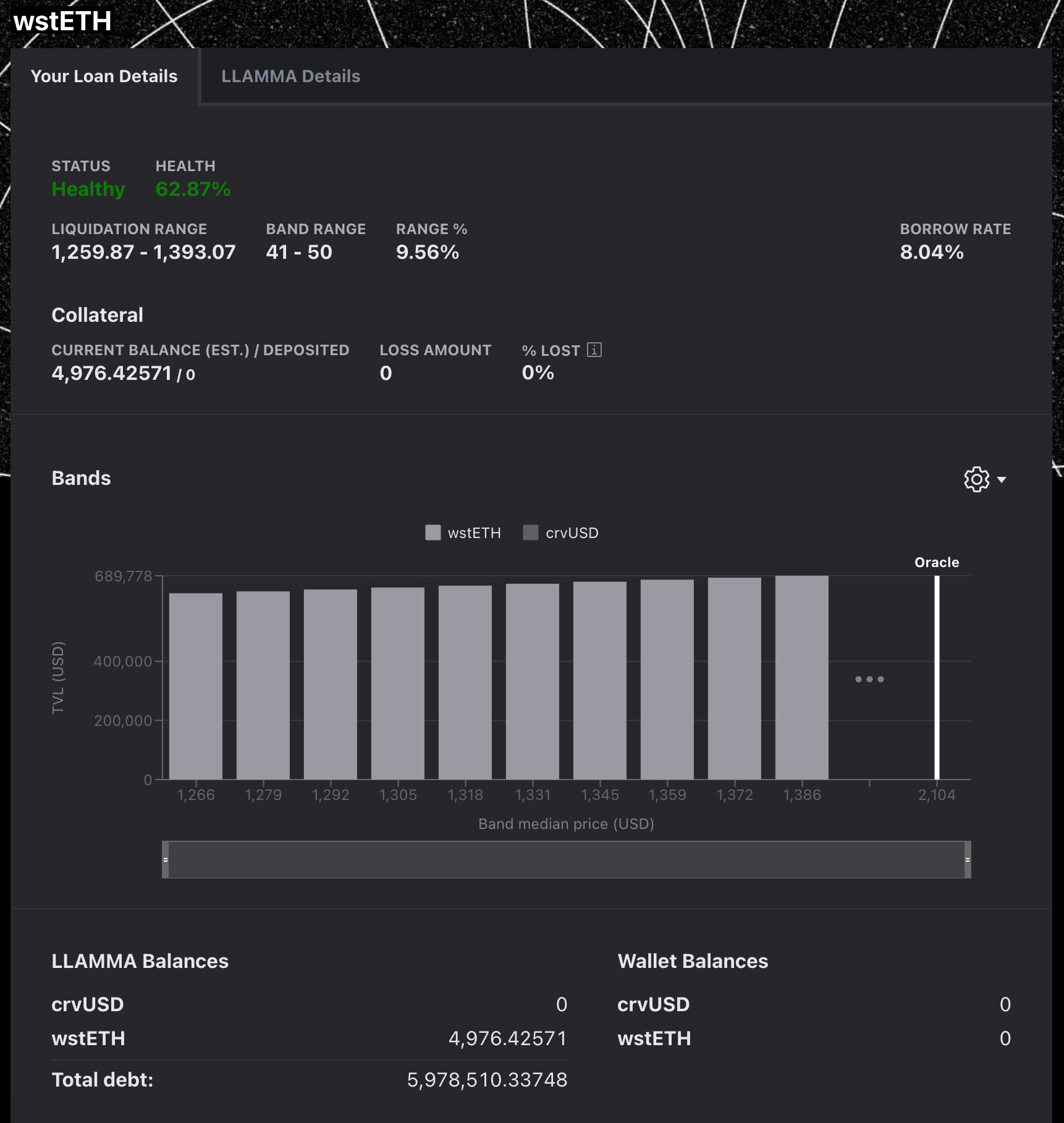Click the Healthy status text
The height and width of the screenshot is (1123, 1064).
[x=88, y=189]
